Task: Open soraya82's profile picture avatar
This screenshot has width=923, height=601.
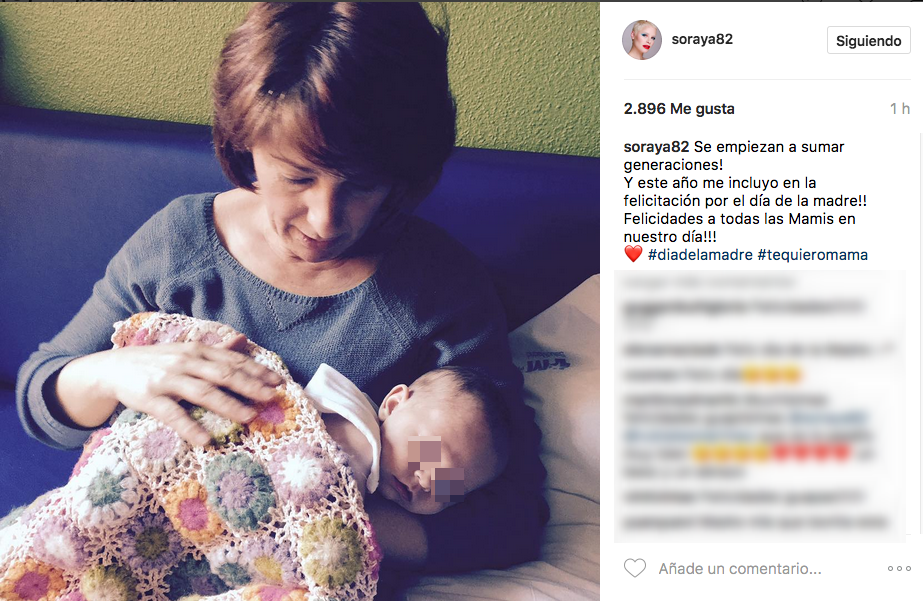Action: coord(642,40)
